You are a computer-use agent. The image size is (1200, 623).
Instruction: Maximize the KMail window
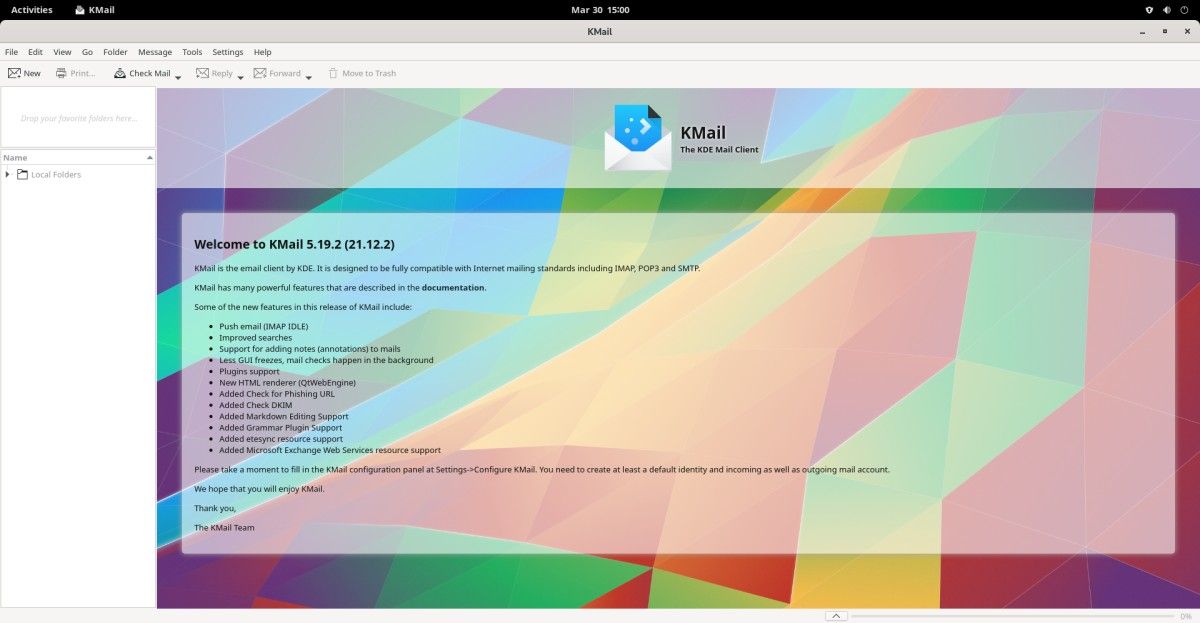point(1164,31)
